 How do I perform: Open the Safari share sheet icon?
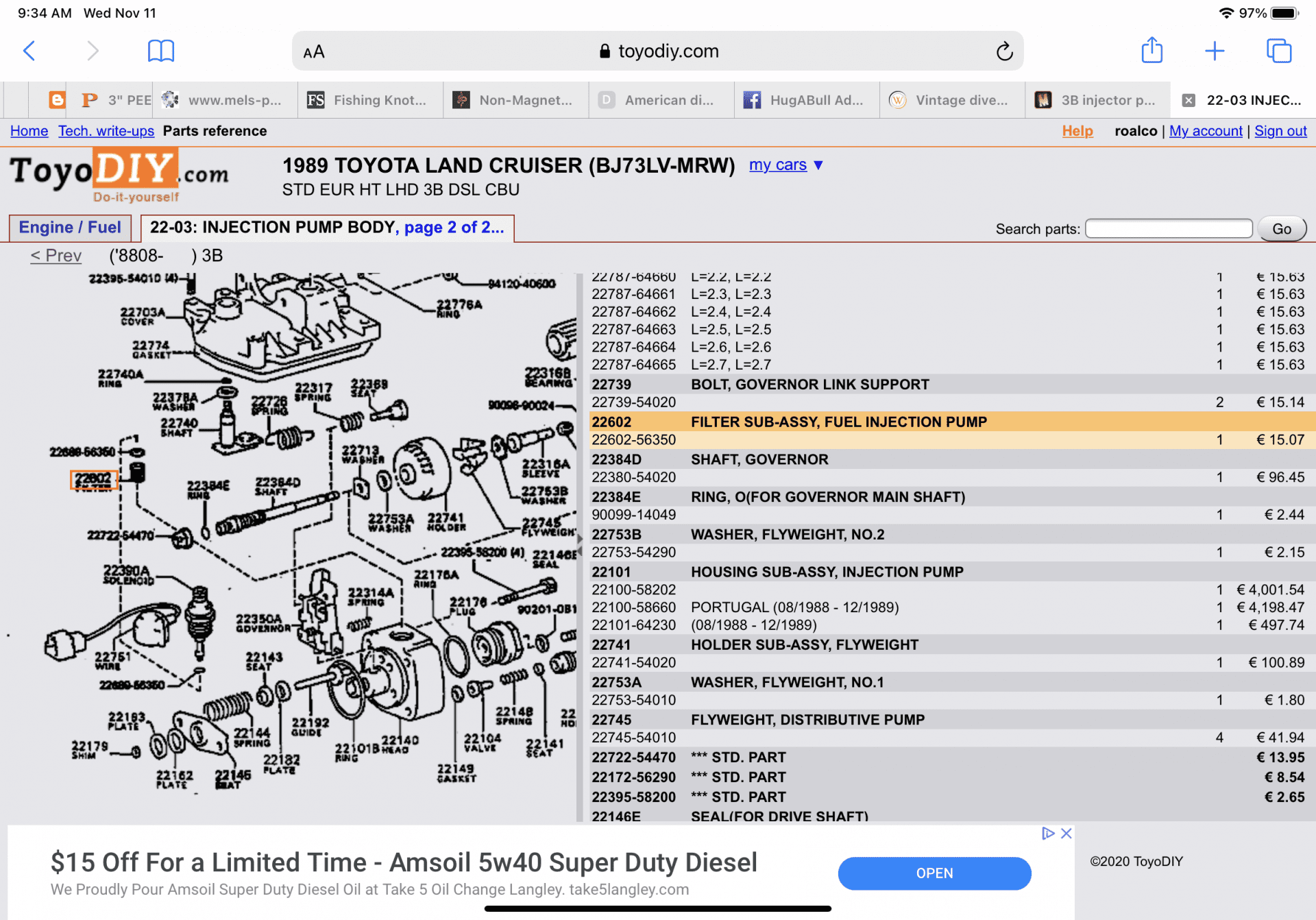tap(1152, 50)
